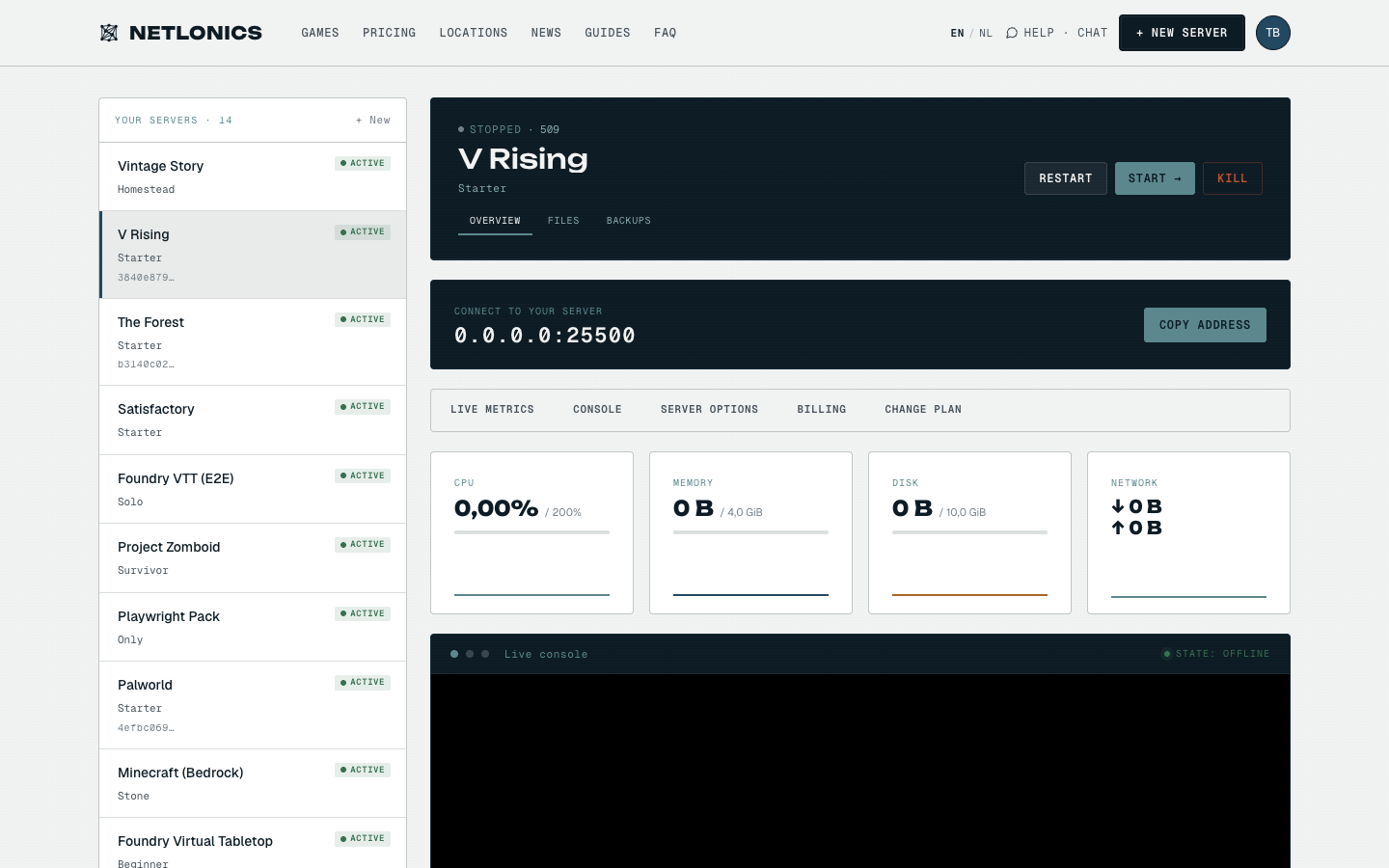The height and width of the screenshot is (868, 1389).
Task: Click the Stopped status label
Action: (495, 129)
